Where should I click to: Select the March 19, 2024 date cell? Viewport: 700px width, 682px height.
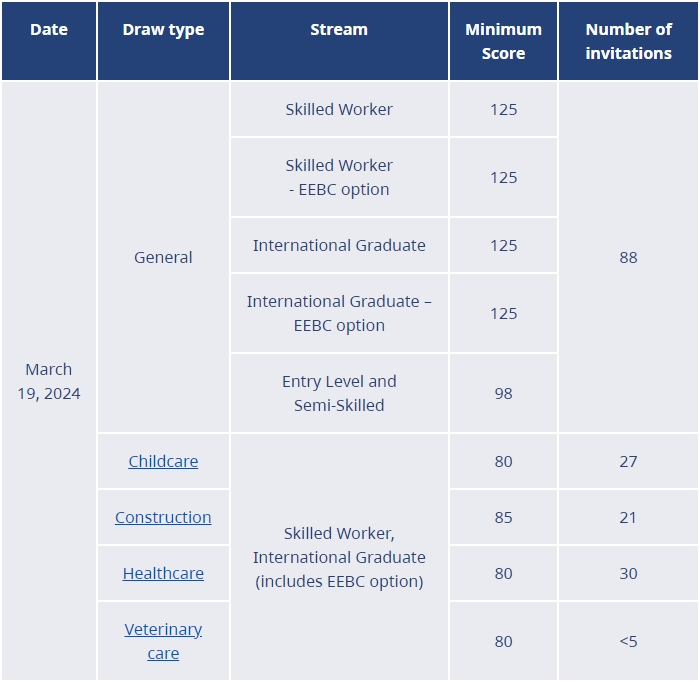(49, 381)
